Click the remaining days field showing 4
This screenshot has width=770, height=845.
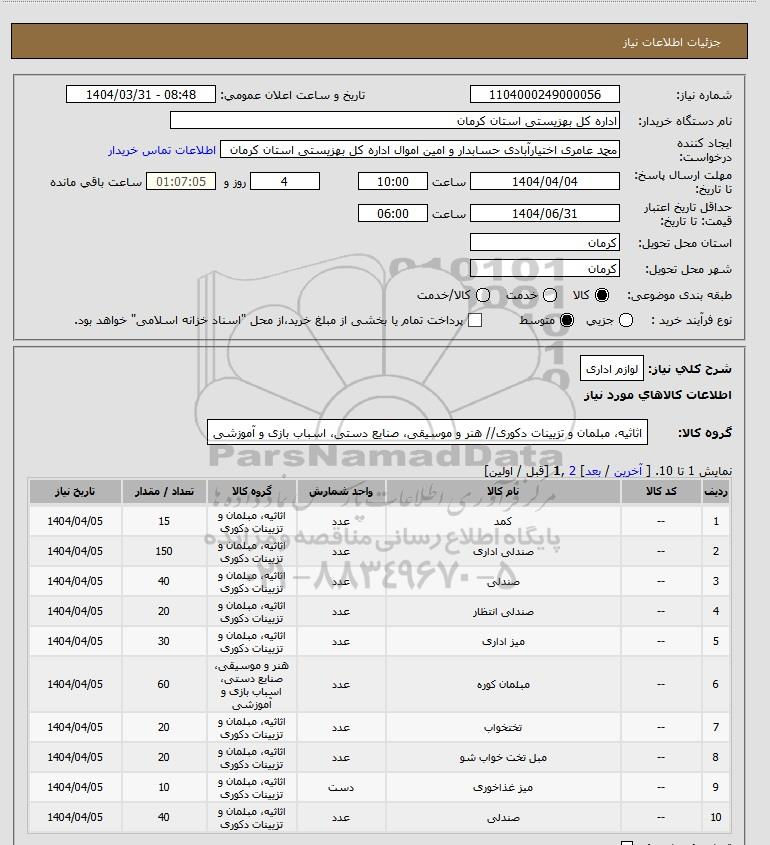(x=285, y=182)
